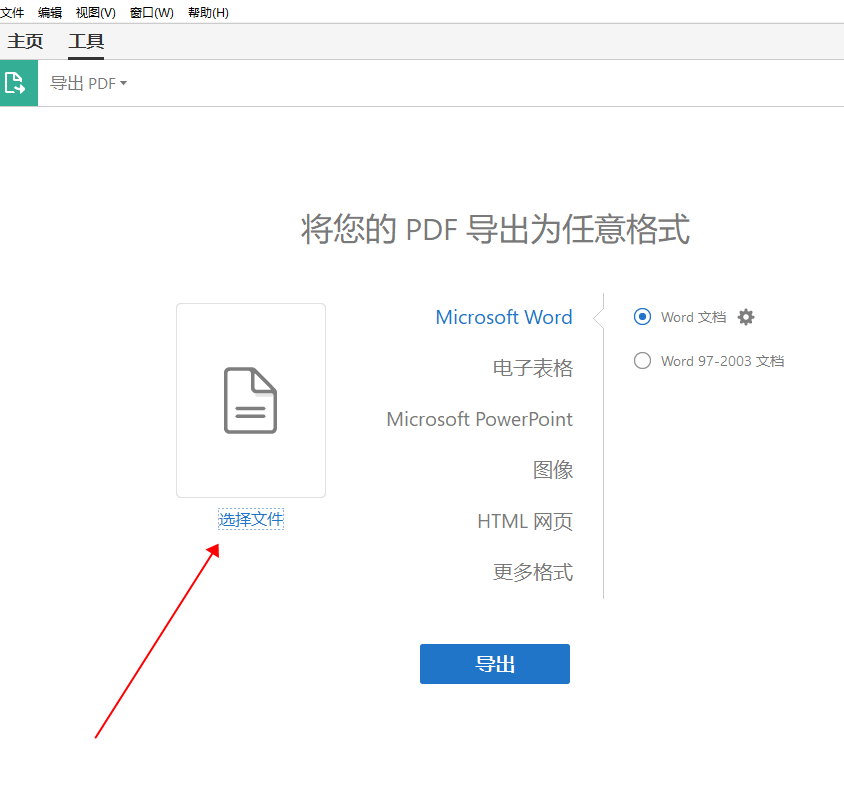Open the 编辑 menu
Image resolution: width=844 pixels, height=798 pixels.
point(50,12)
